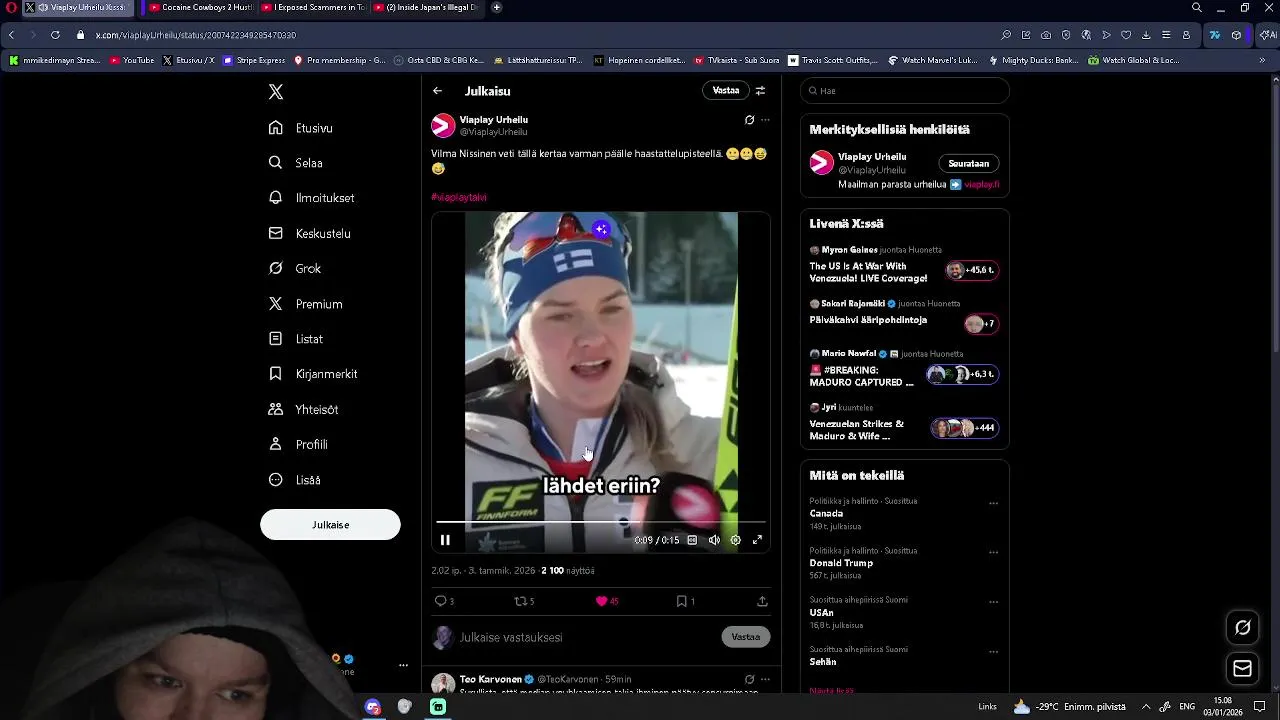Open Teo Karvonen profile name
The width and height of the screenshot is (1280, 720).
491,679
